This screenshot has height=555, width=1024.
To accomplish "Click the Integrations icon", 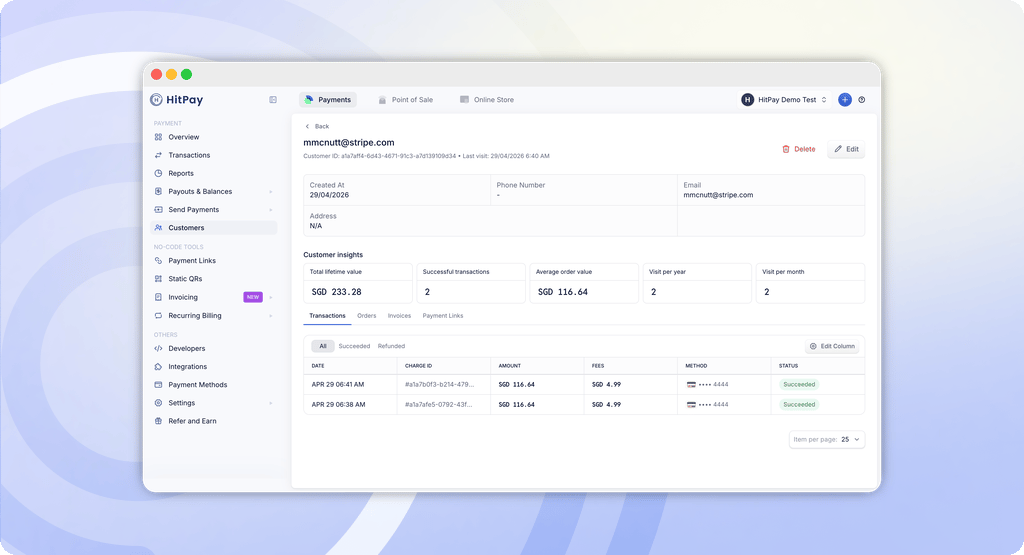I will click(158, 367).
